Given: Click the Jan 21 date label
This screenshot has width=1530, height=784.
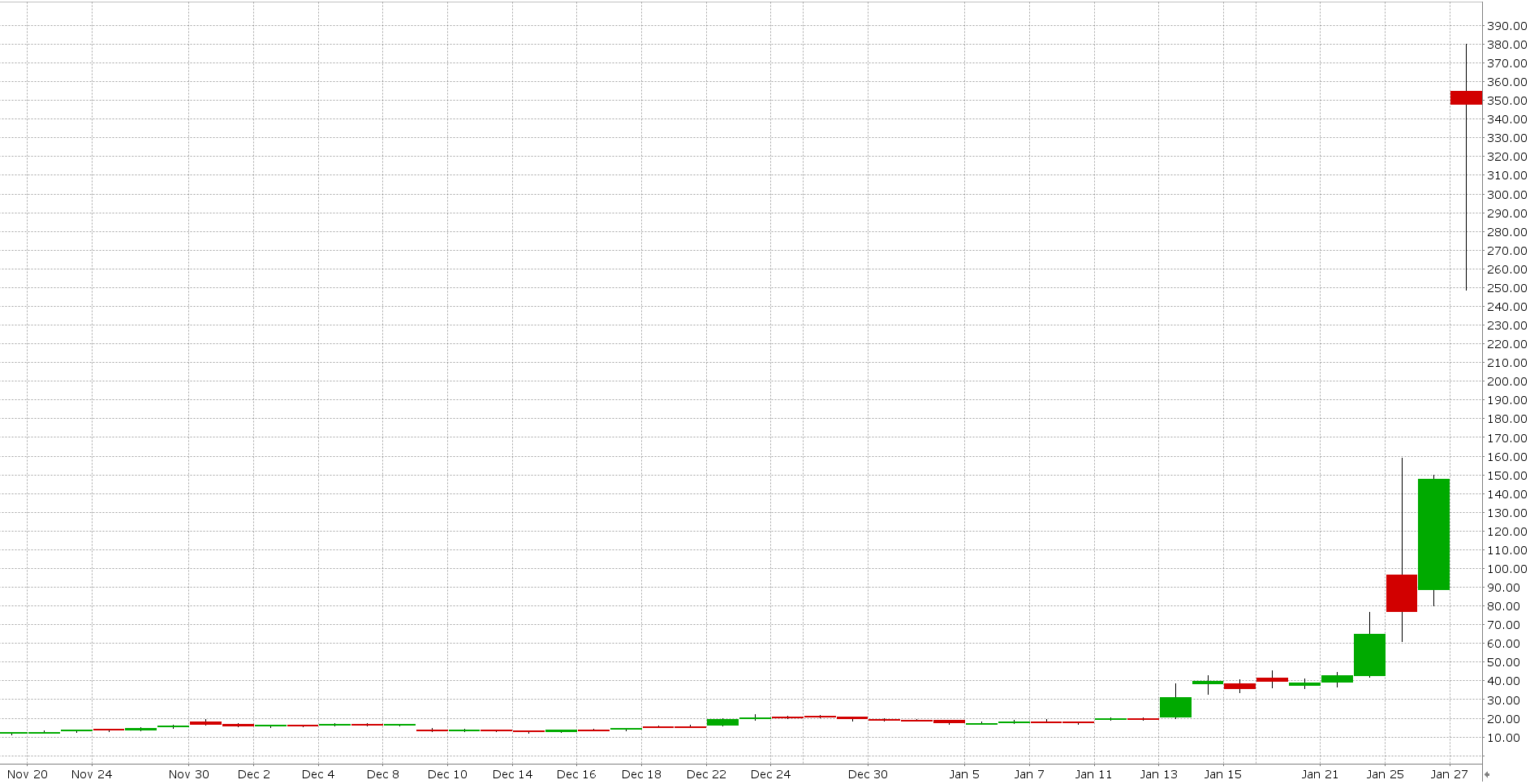Looking at the screenshot, I should click(x=1321, y=774).
